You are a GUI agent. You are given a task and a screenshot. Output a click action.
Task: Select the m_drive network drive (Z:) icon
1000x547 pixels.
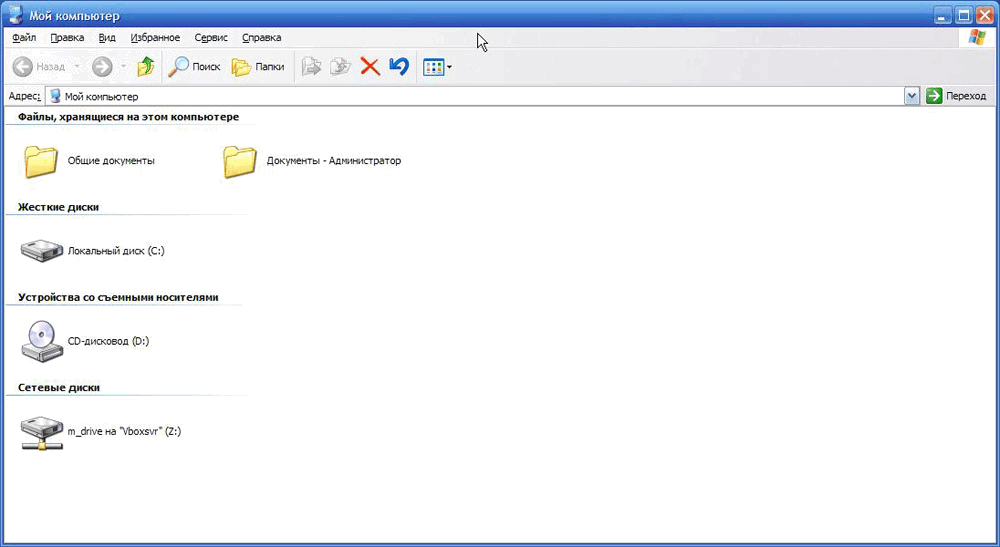(42, 432)
